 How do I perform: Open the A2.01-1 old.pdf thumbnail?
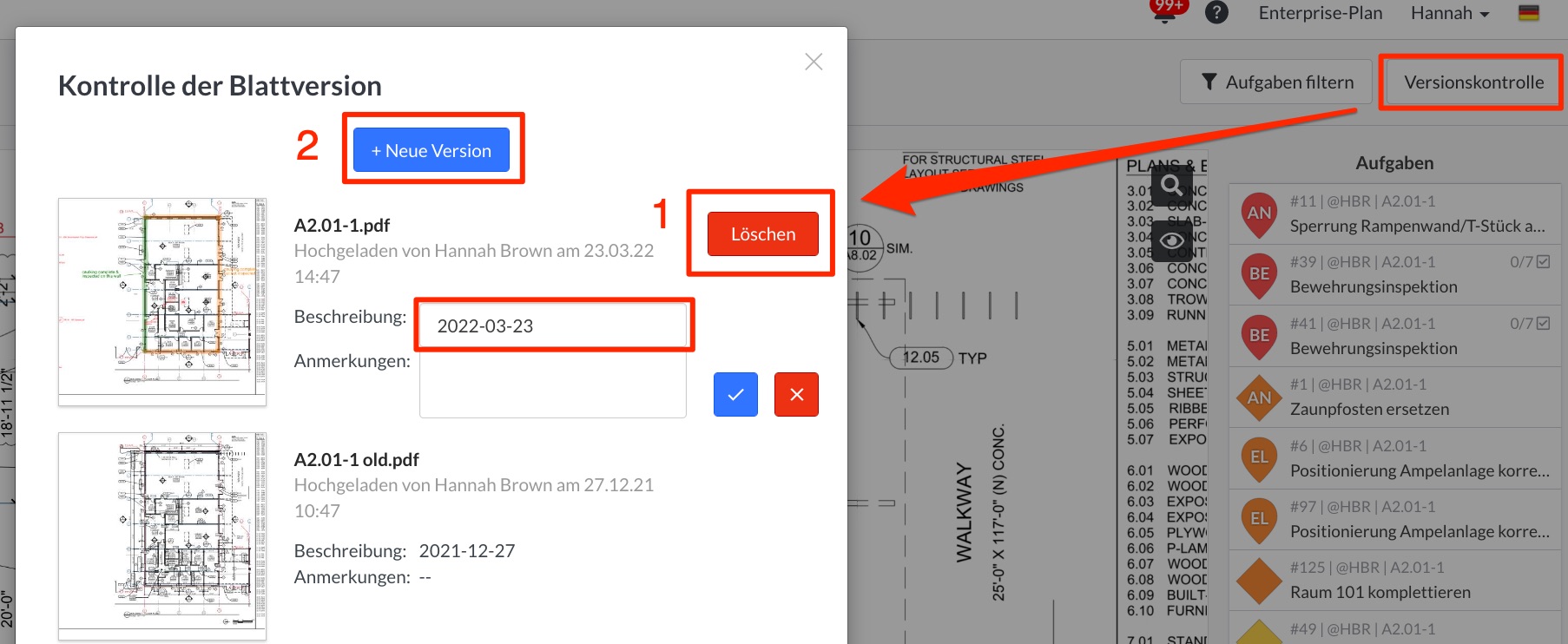point(162,536)
